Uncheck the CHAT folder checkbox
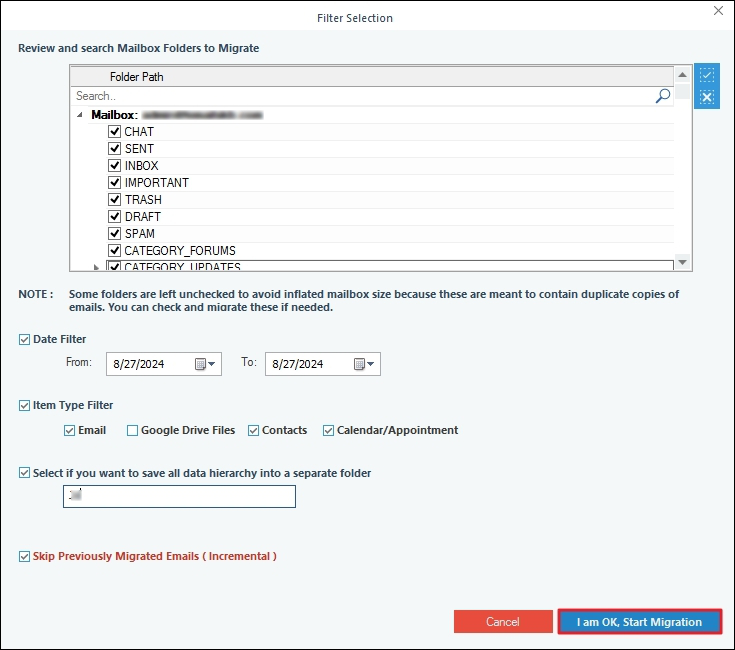 coord(114,132)
